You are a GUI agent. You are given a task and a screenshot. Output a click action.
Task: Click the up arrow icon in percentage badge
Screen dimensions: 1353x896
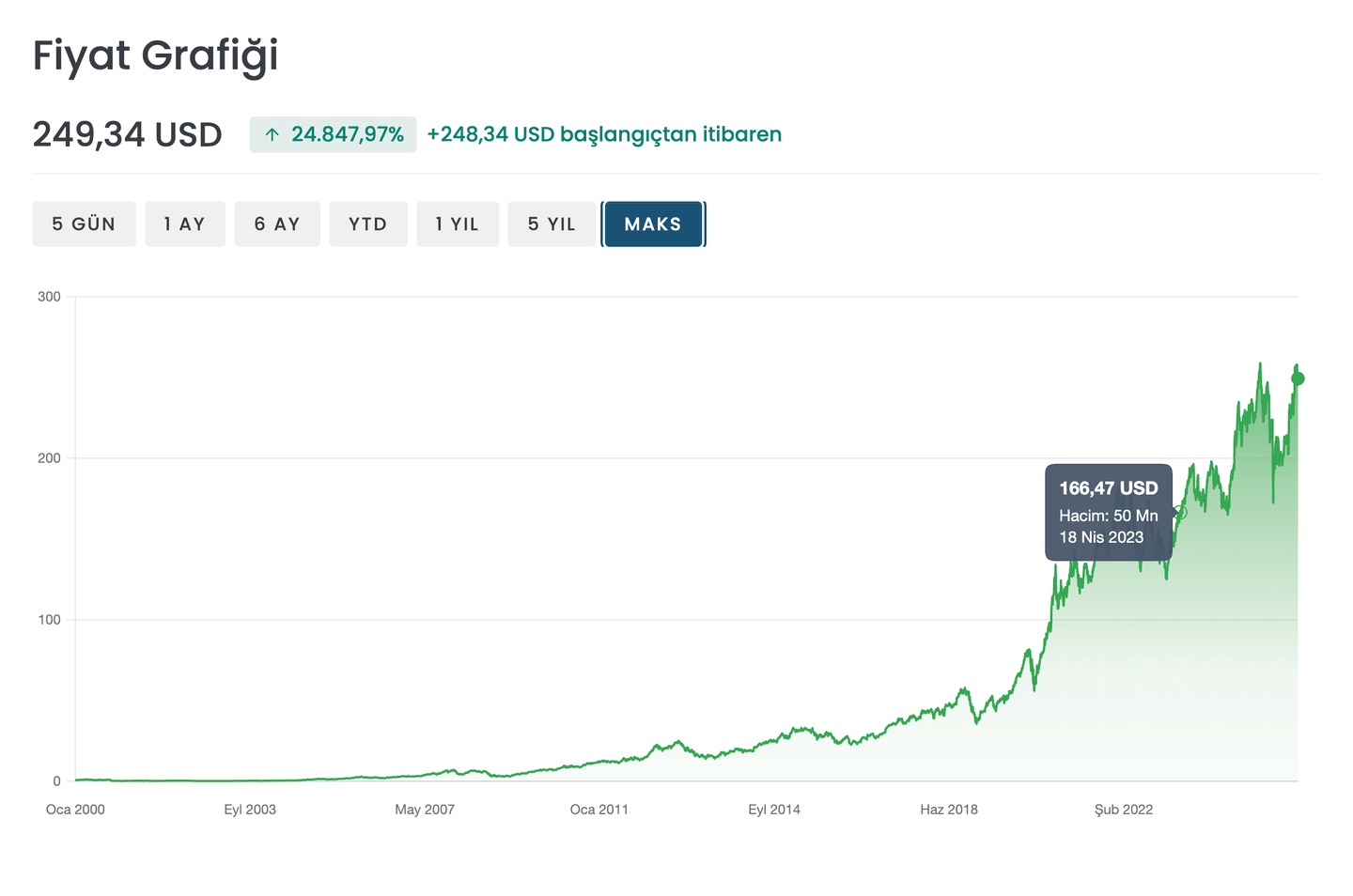272,135
